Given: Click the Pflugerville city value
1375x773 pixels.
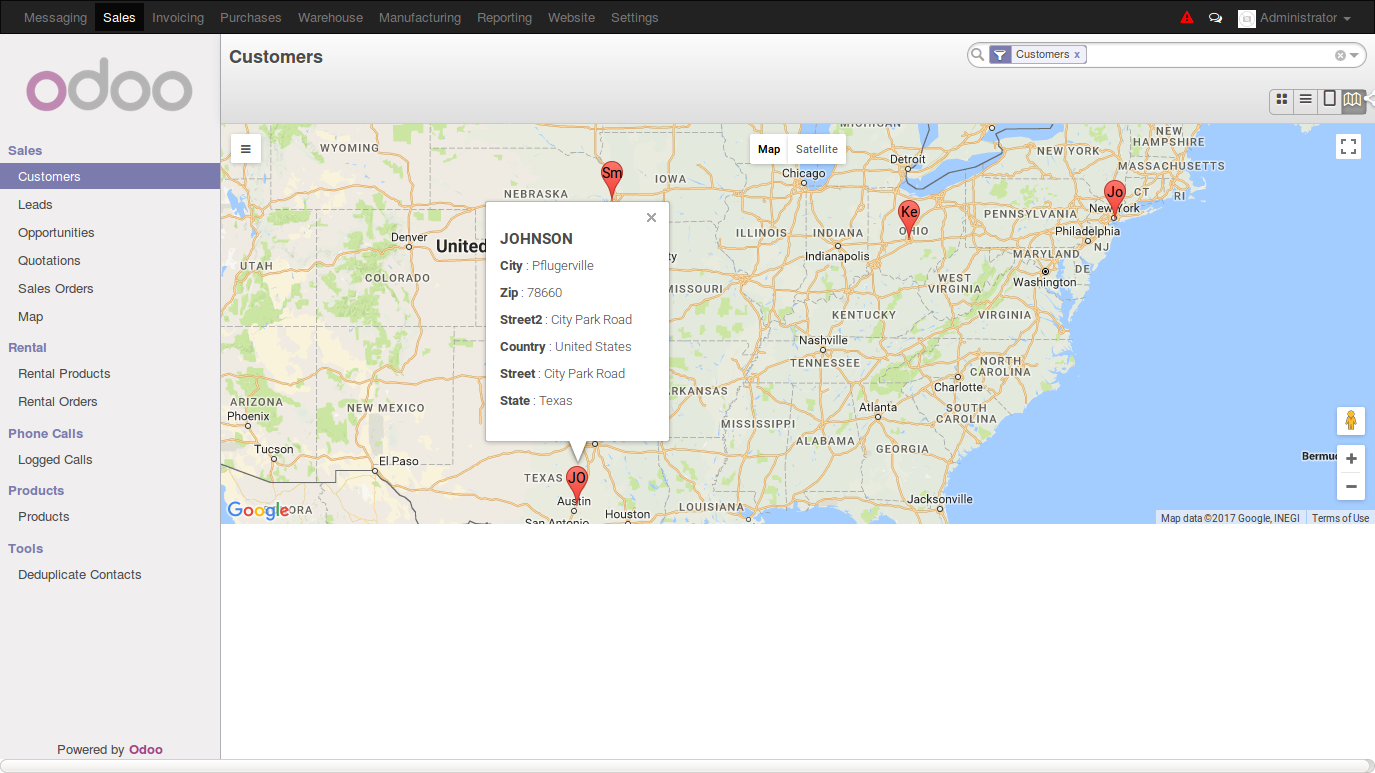Looking at the screenshot, I should tap(563, 266).
